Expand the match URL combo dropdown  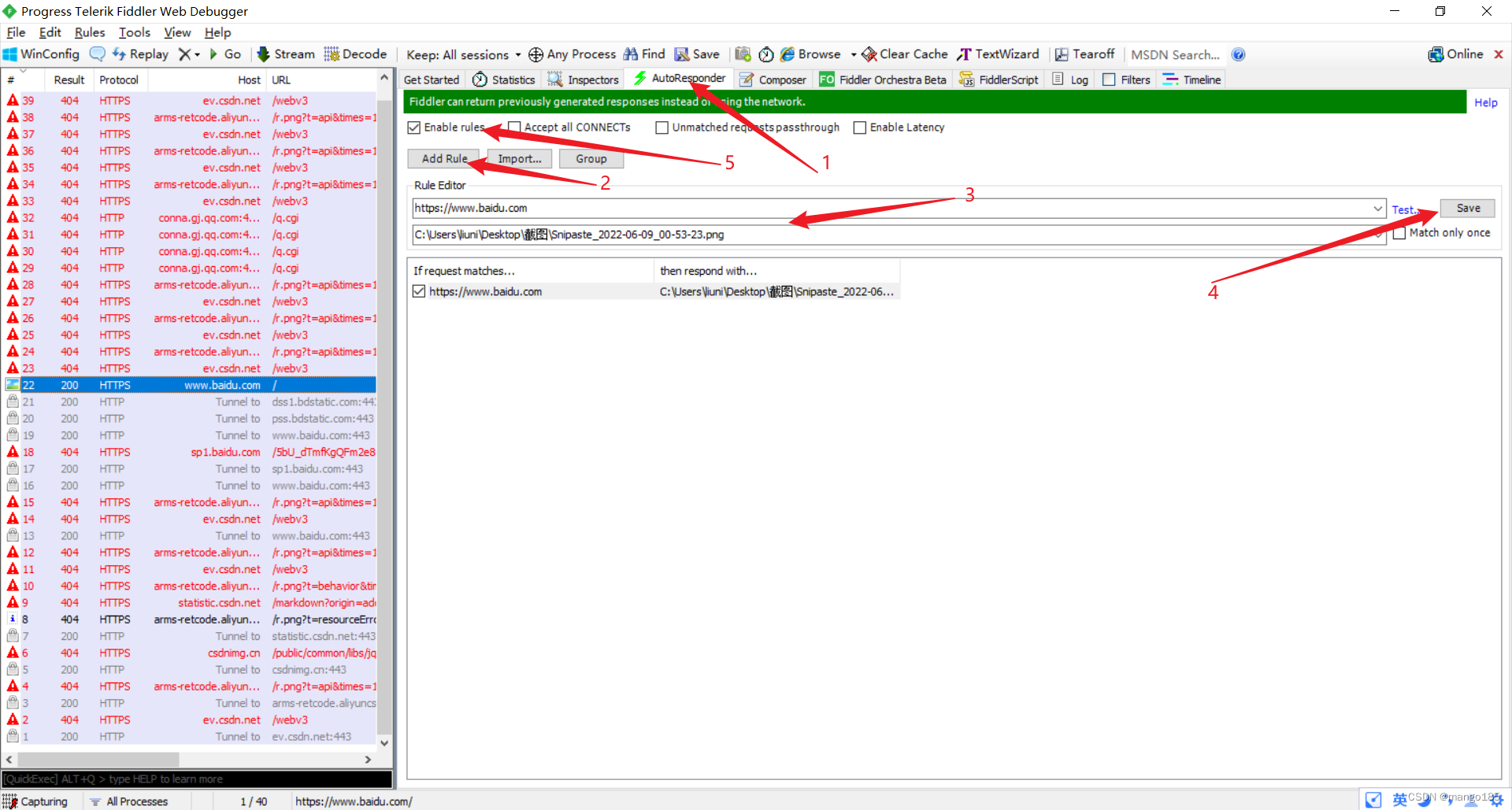[1378, 209]
